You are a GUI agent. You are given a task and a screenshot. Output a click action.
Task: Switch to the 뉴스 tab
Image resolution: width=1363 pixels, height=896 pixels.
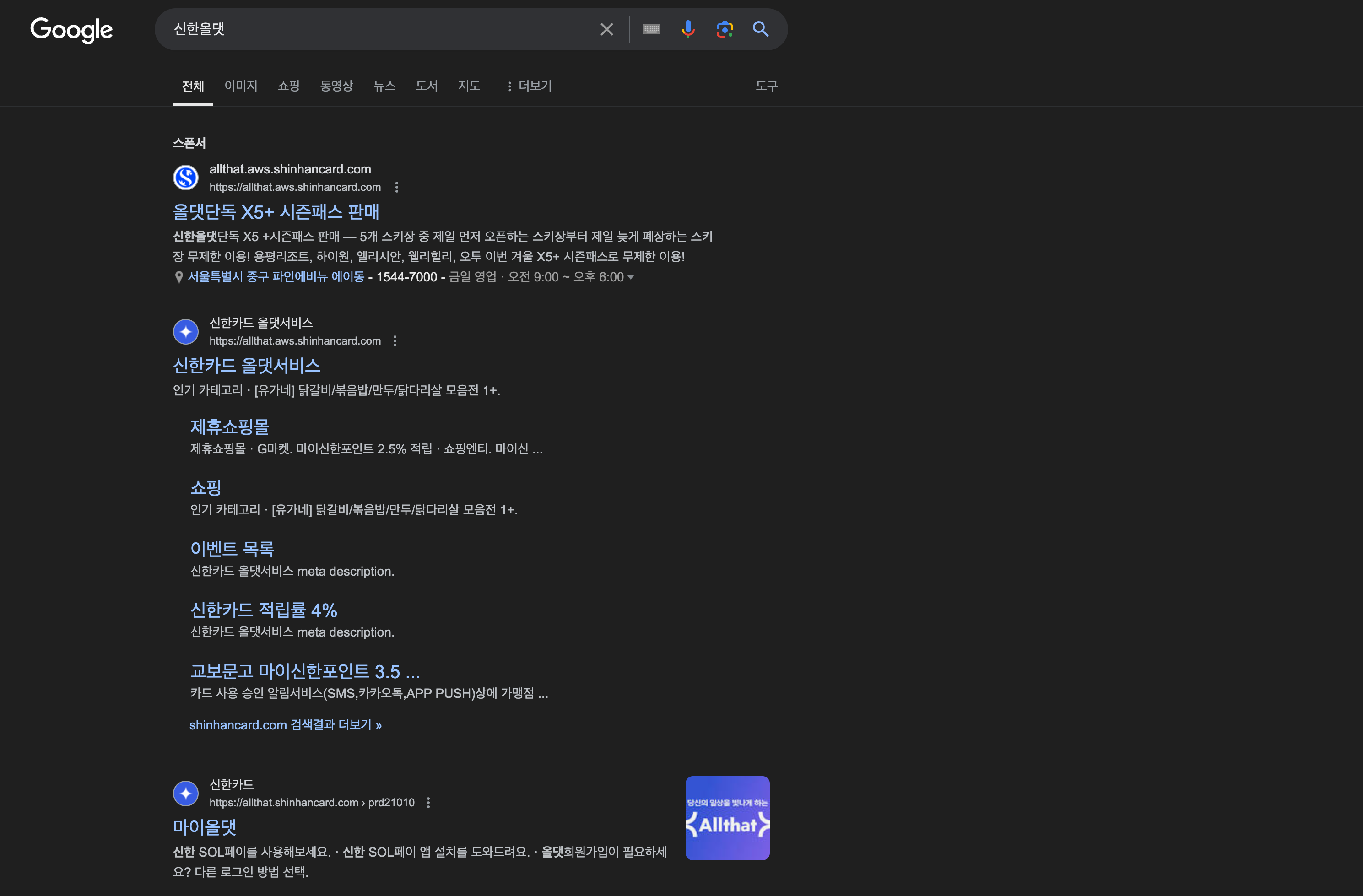(384, 86)
